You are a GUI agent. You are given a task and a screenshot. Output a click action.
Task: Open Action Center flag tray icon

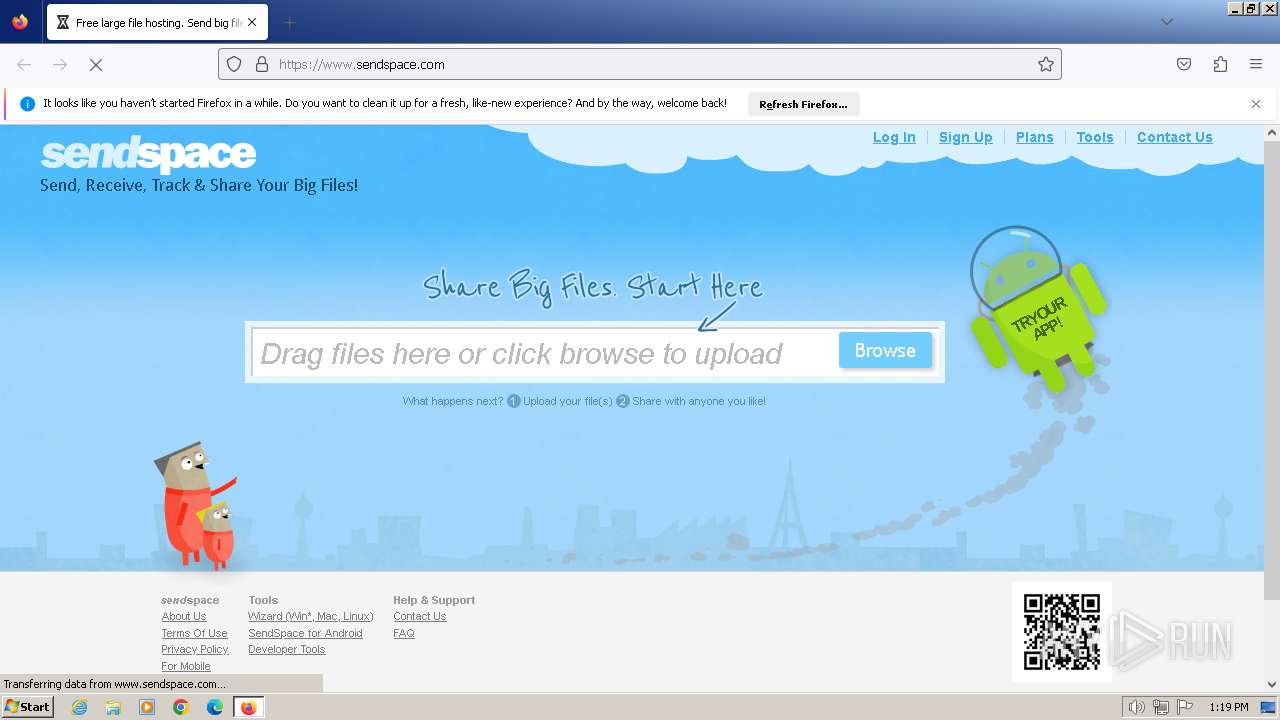pos(1185,707)
